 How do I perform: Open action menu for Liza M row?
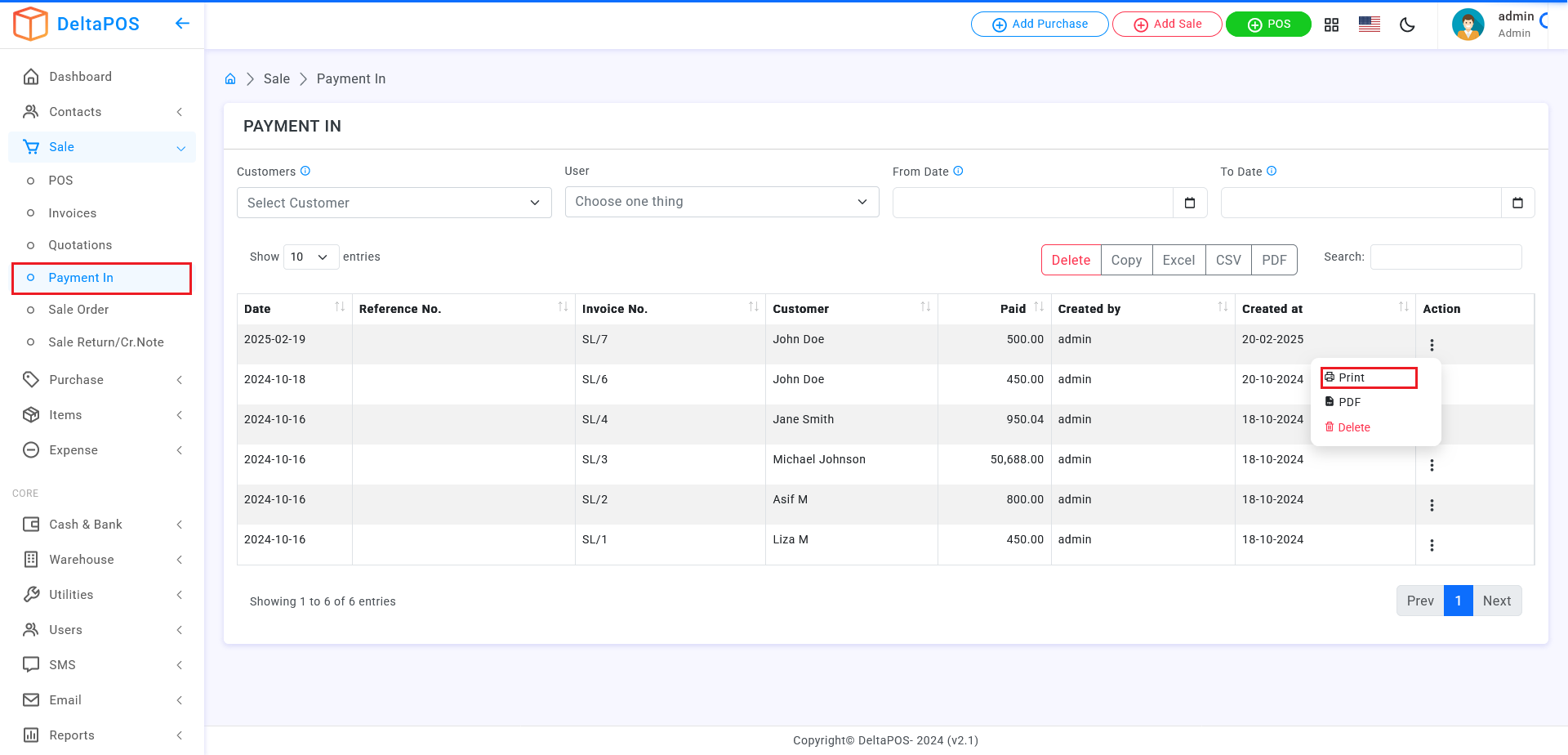[1432, 546]
